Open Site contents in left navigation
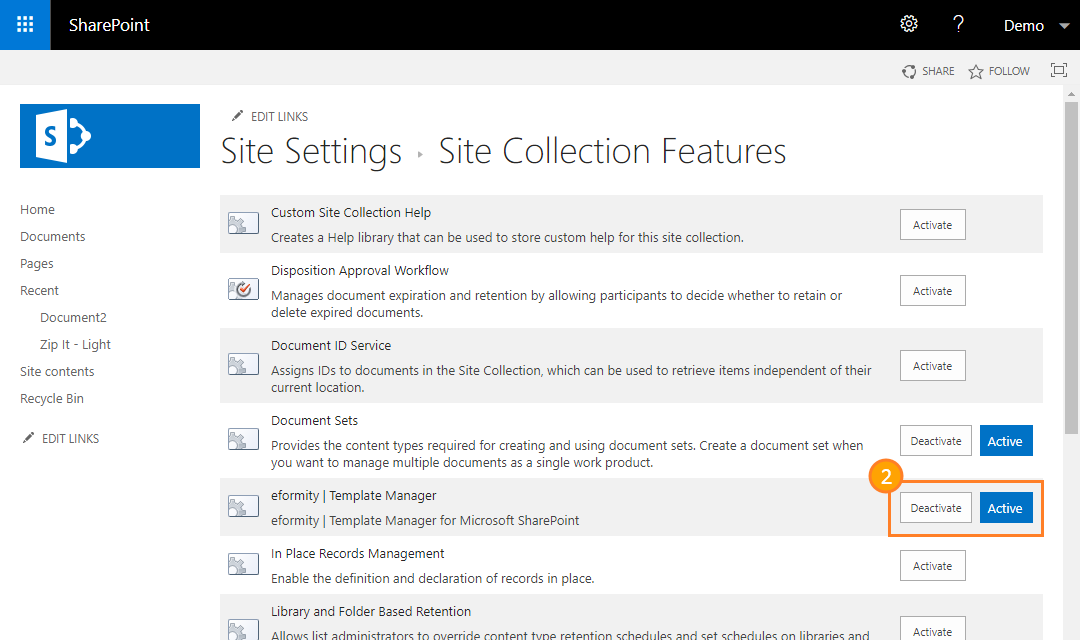Screen dimensions: 1080x640 click(57, 371)
